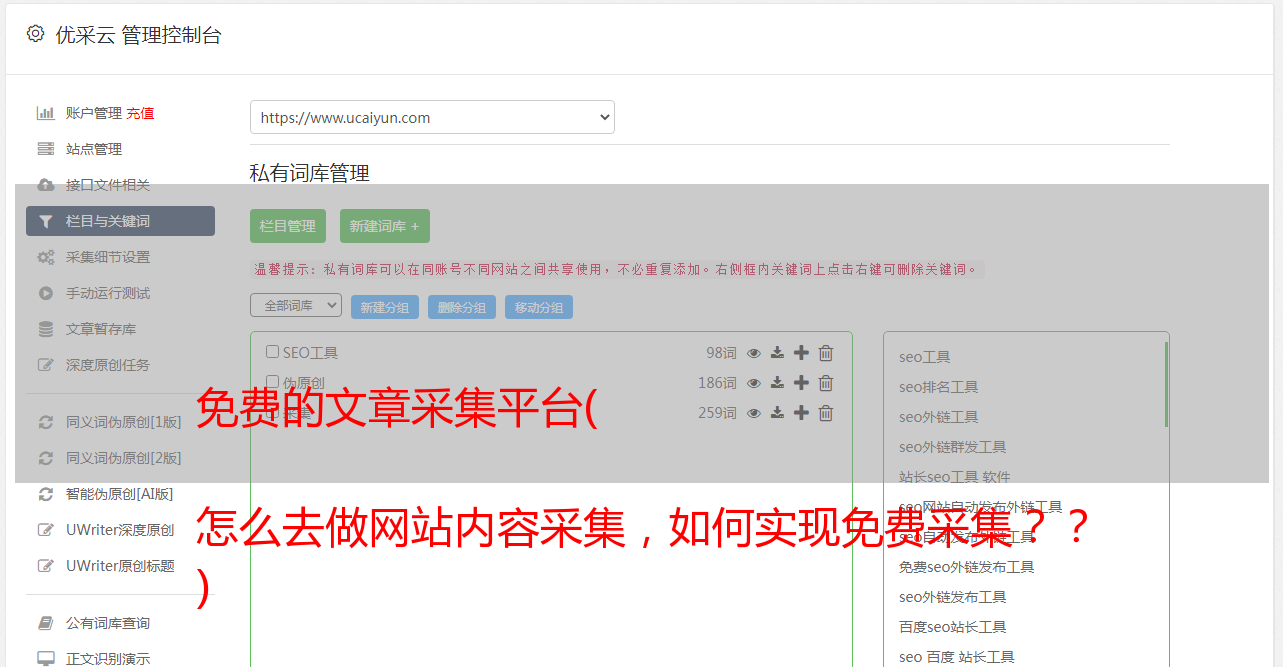Click the play circle icon for 手动运行测试
Image resolution: width=1283 pixels, height=667 pixels.
(x=46, y=293)
